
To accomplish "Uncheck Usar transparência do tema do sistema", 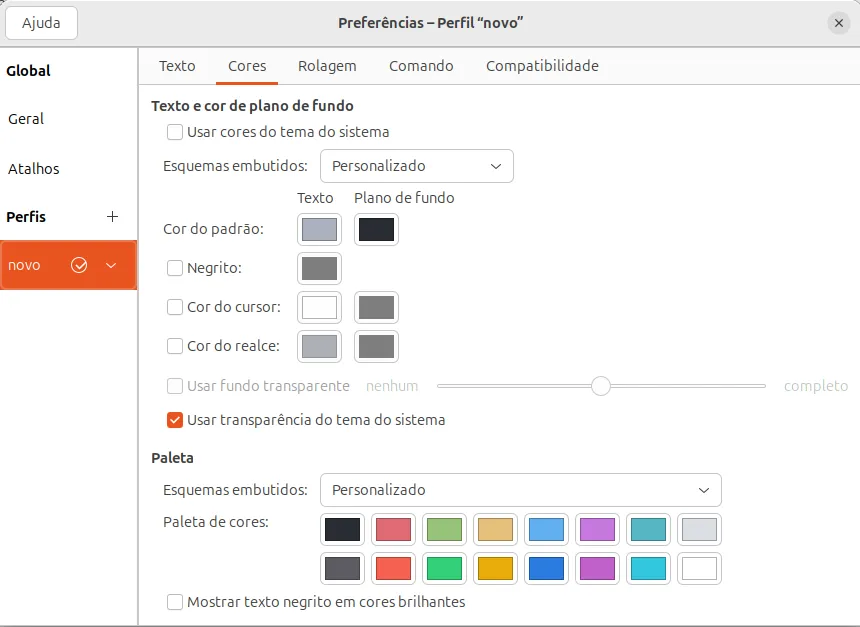I will (x=175, y=420).
